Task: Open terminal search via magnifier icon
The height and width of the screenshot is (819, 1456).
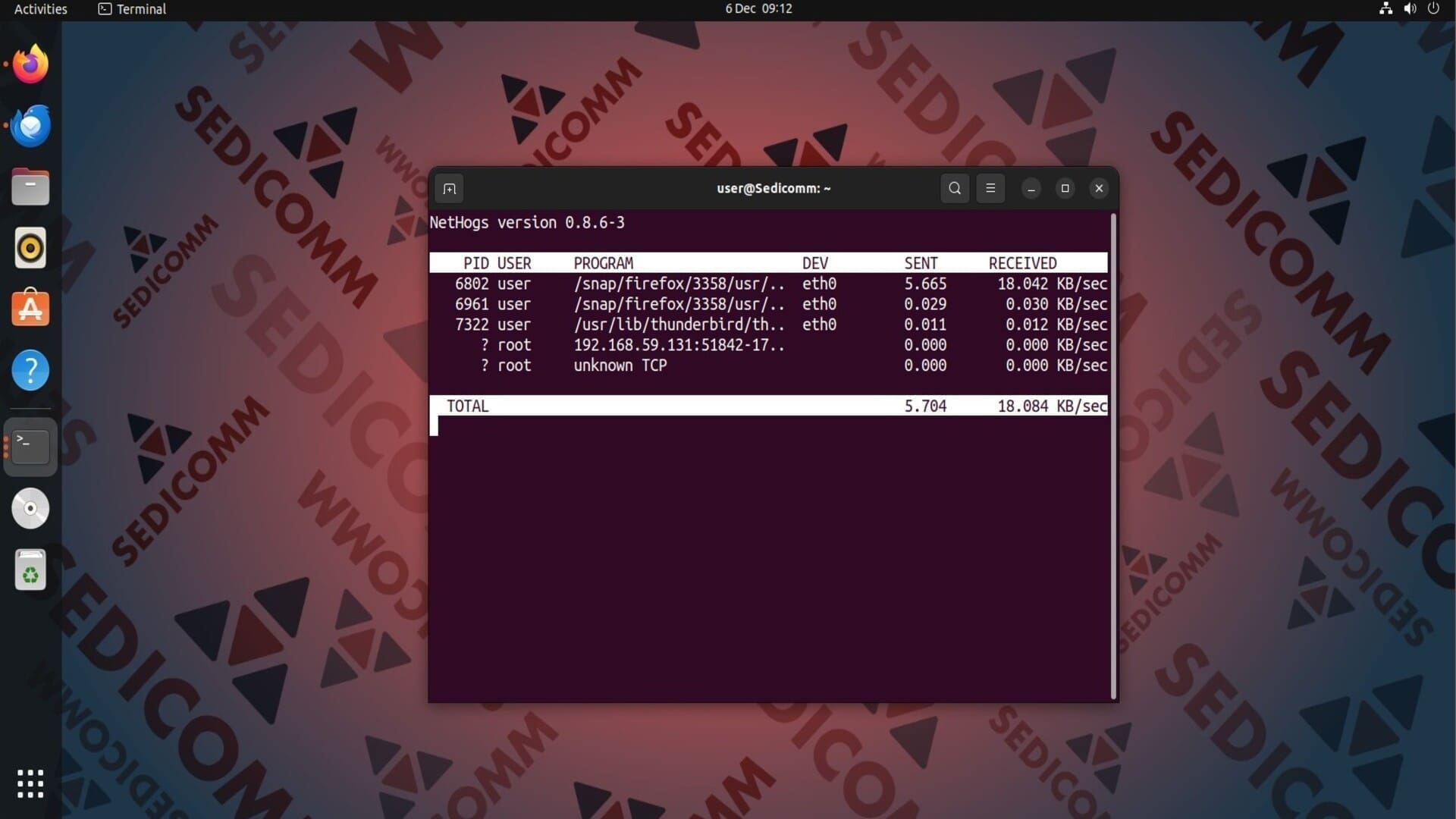Action: click(955, 188)
